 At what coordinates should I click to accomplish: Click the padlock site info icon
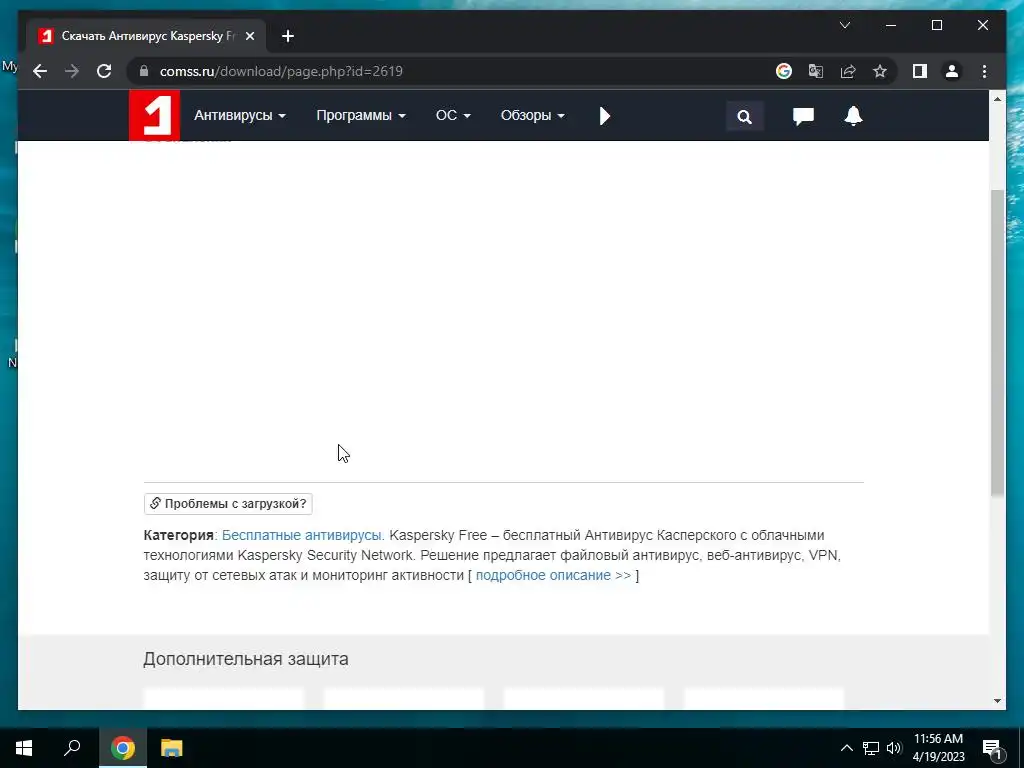[x=144, y=71]
